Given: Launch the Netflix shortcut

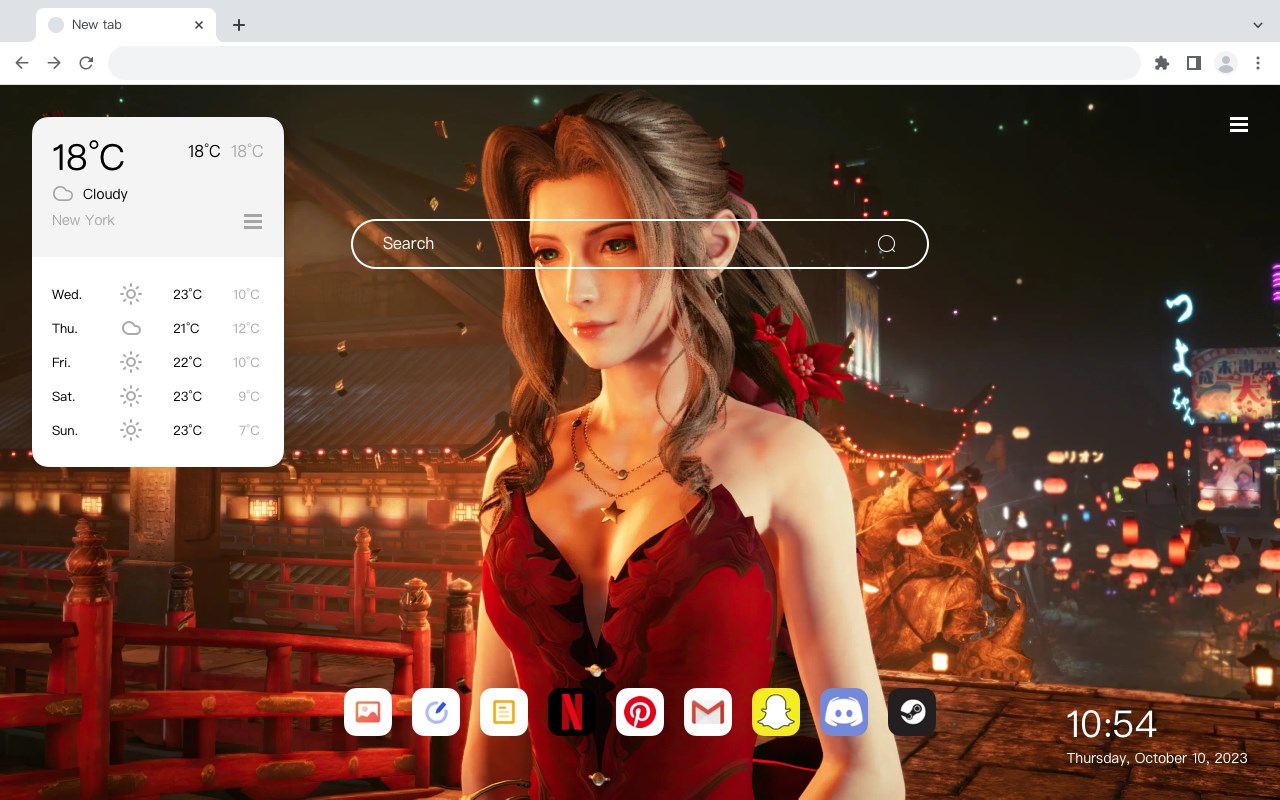Looking at the screenshot, I should (x=572, y=712).
